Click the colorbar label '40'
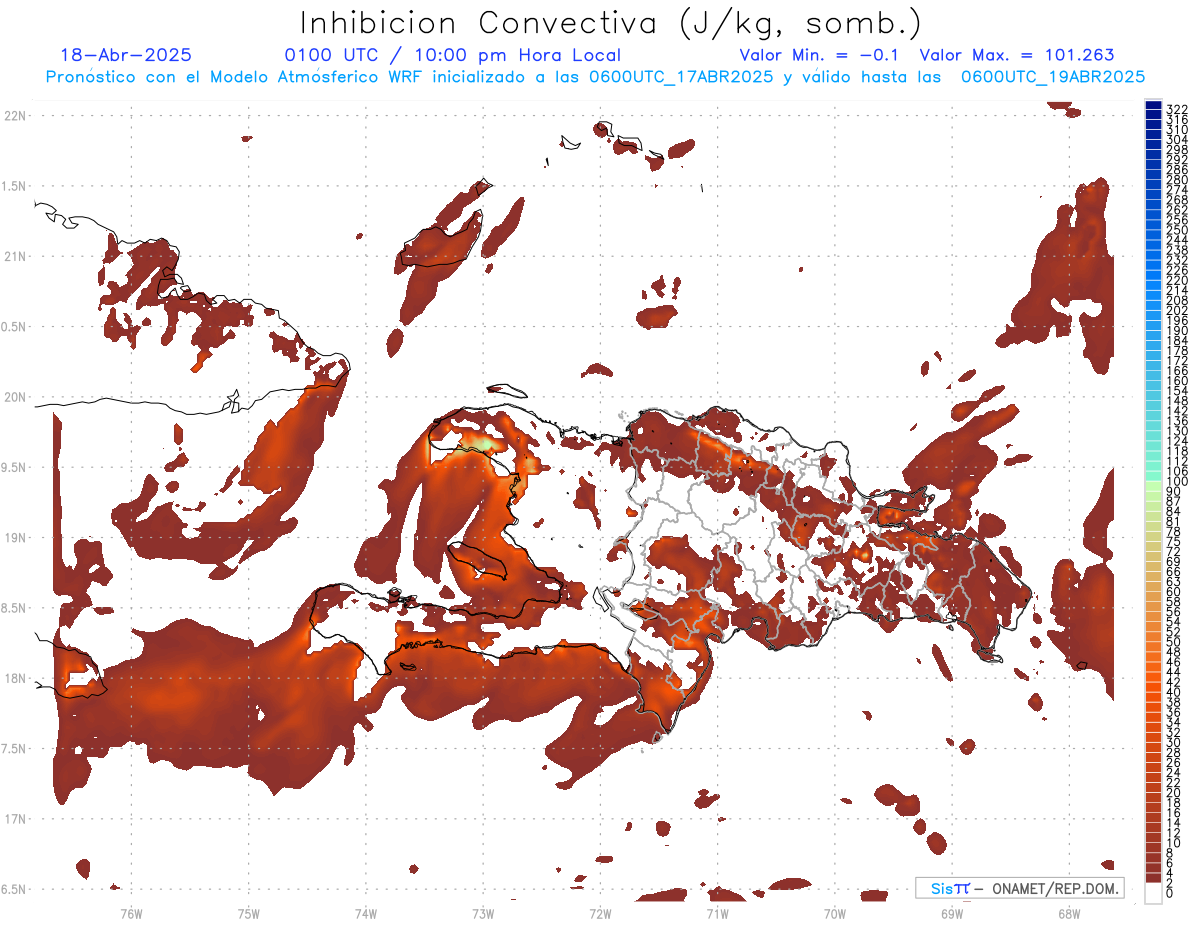This screenshot has height=927, width=1200. 1174,692
